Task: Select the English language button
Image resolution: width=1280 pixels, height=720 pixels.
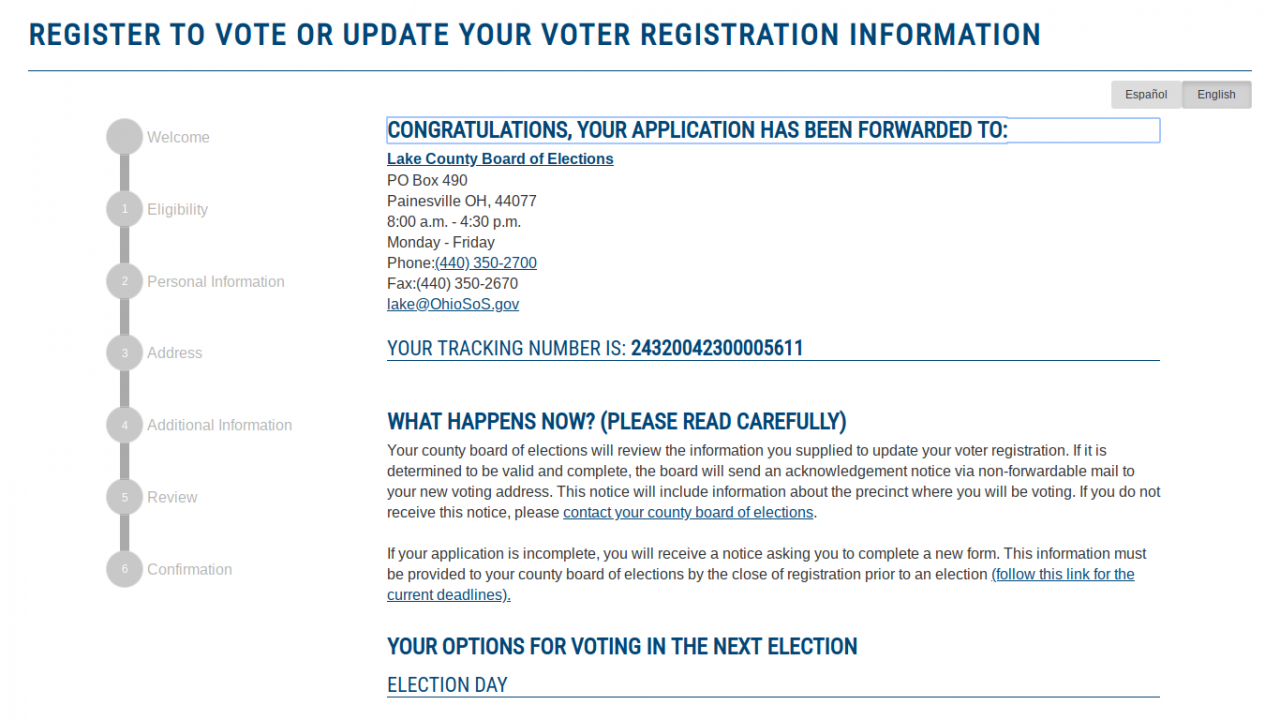Action: (1216, 95)
